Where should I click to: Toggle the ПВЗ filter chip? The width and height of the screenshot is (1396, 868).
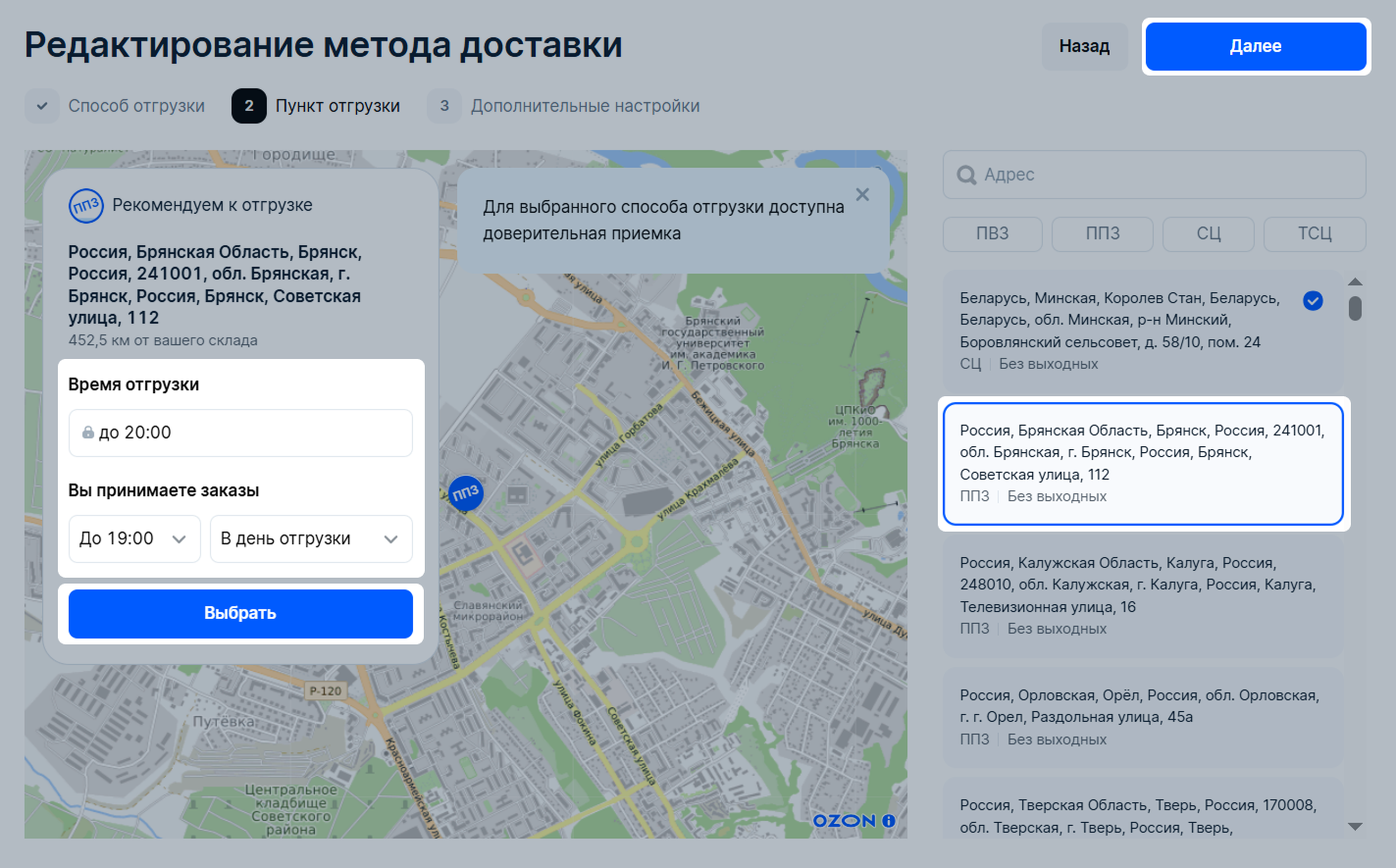pos(992,233)
